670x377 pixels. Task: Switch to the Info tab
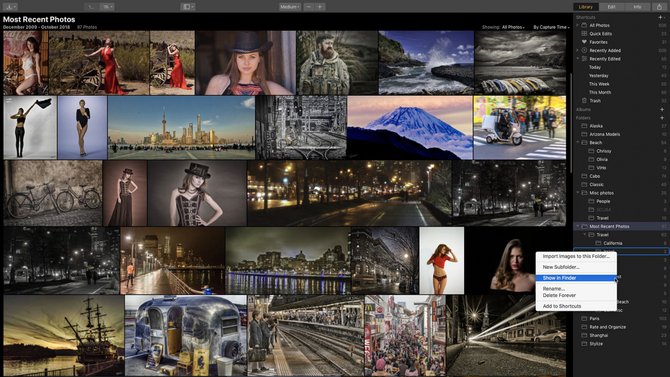[x=637, y=7]
